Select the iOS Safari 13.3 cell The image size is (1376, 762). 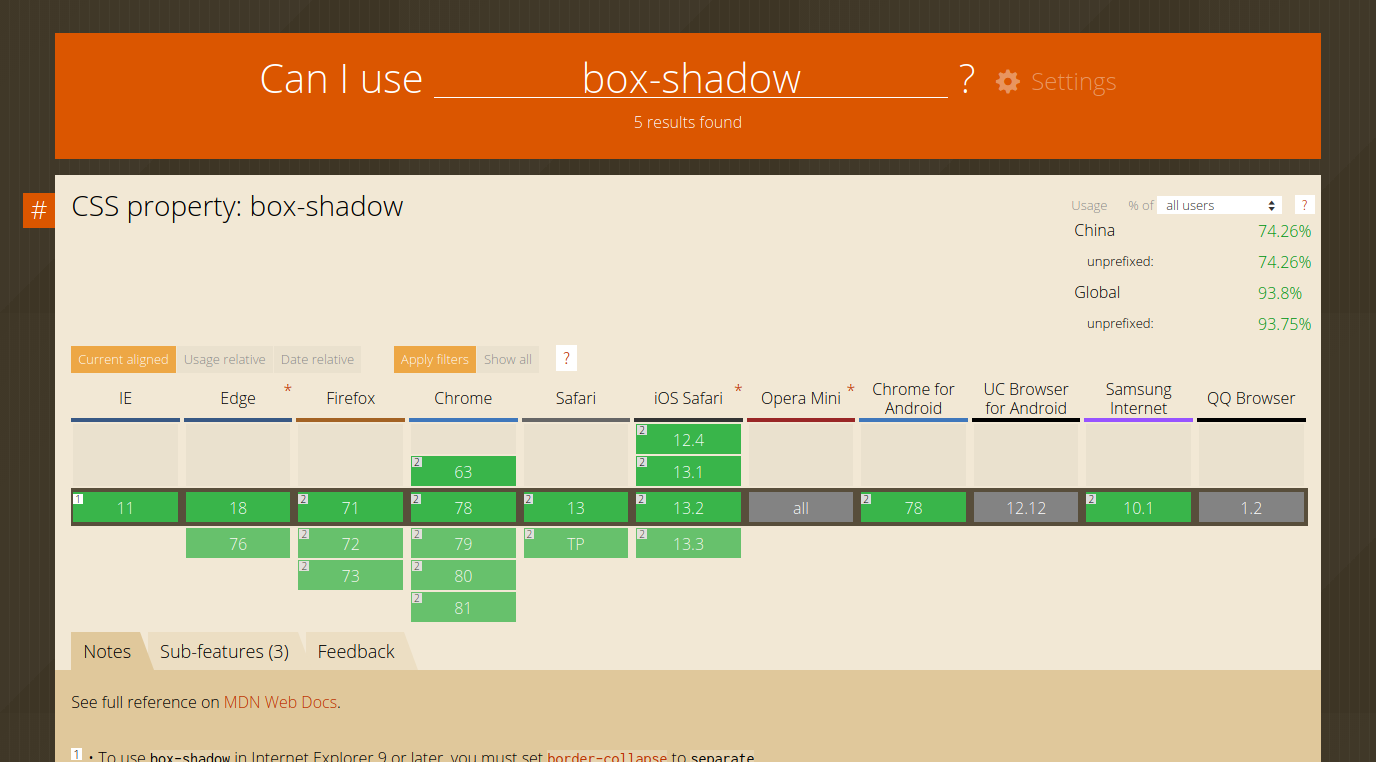688,543
